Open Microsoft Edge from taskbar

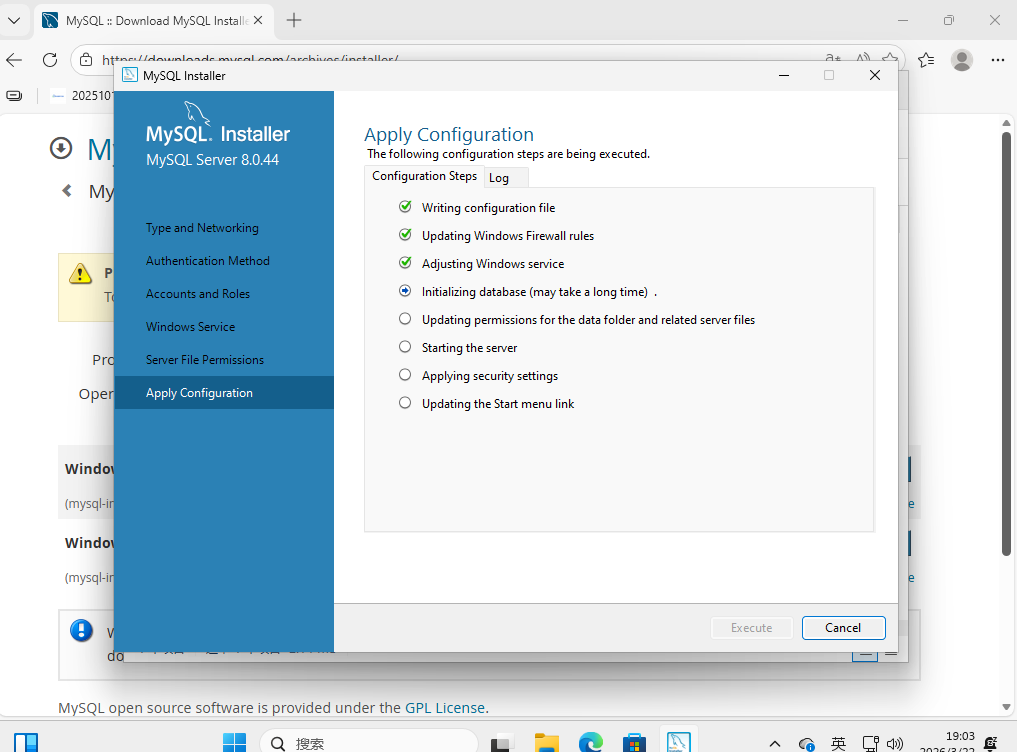click(590, 742)
